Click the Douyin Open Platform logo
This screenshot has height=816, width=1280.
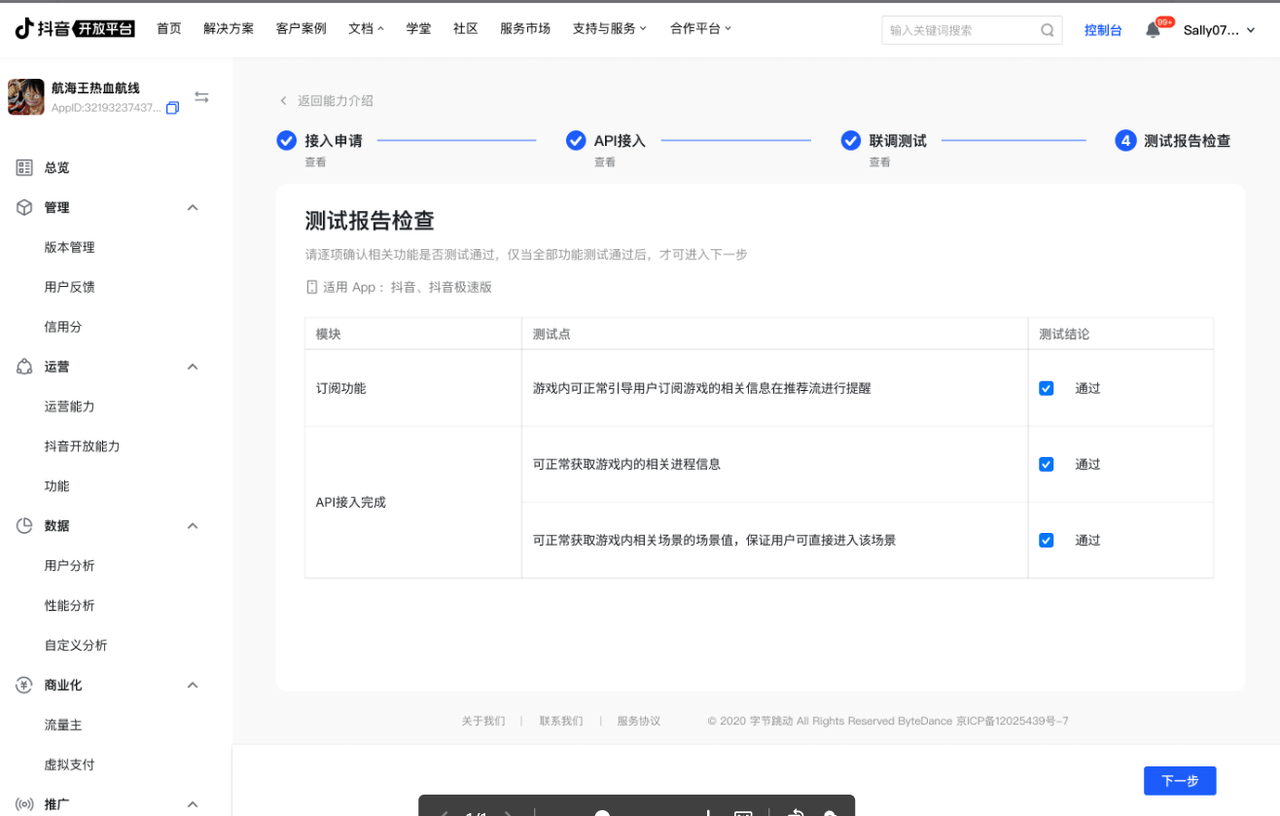[x=75, y=28]
